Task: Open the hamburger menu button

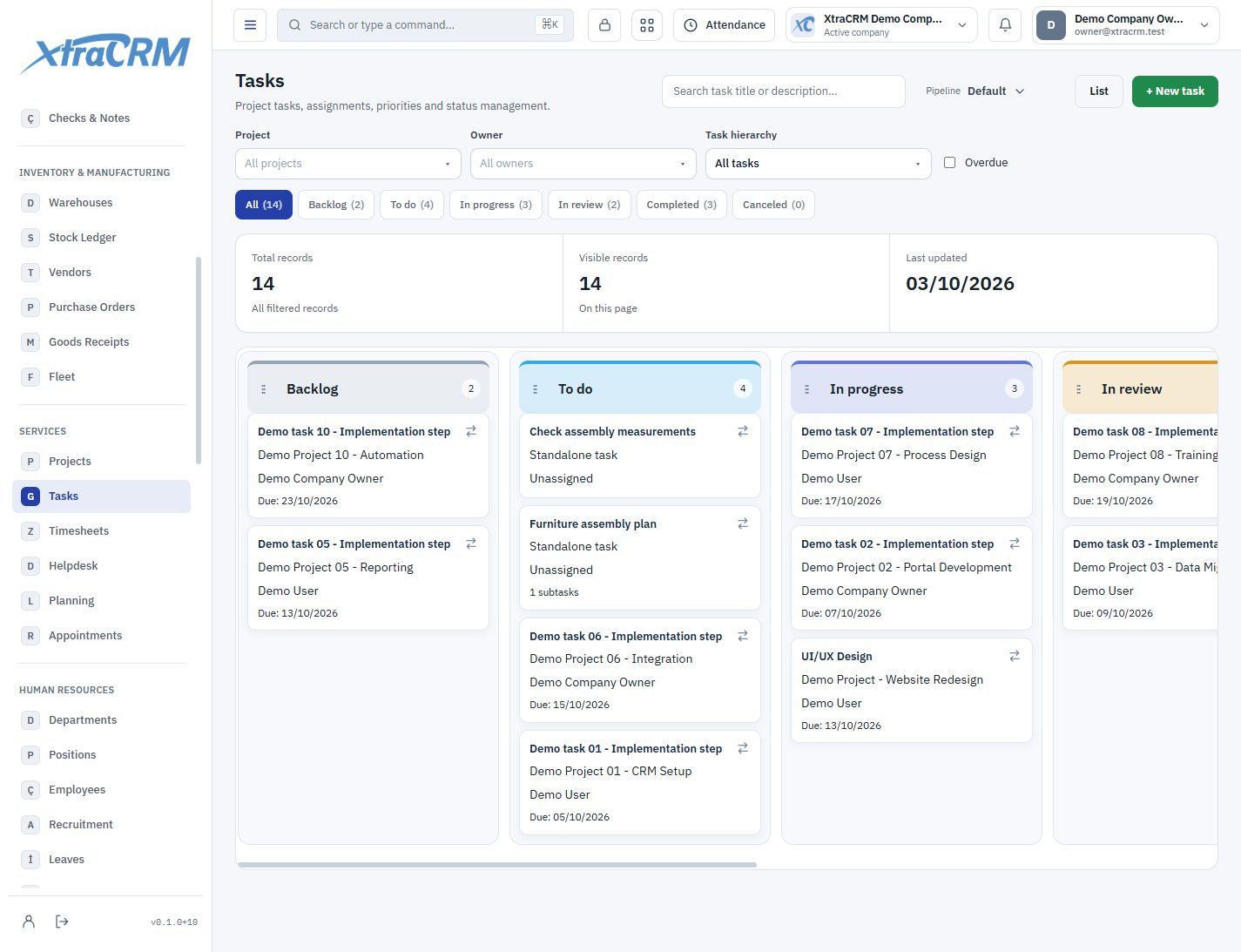Action: tap(250, 25)
